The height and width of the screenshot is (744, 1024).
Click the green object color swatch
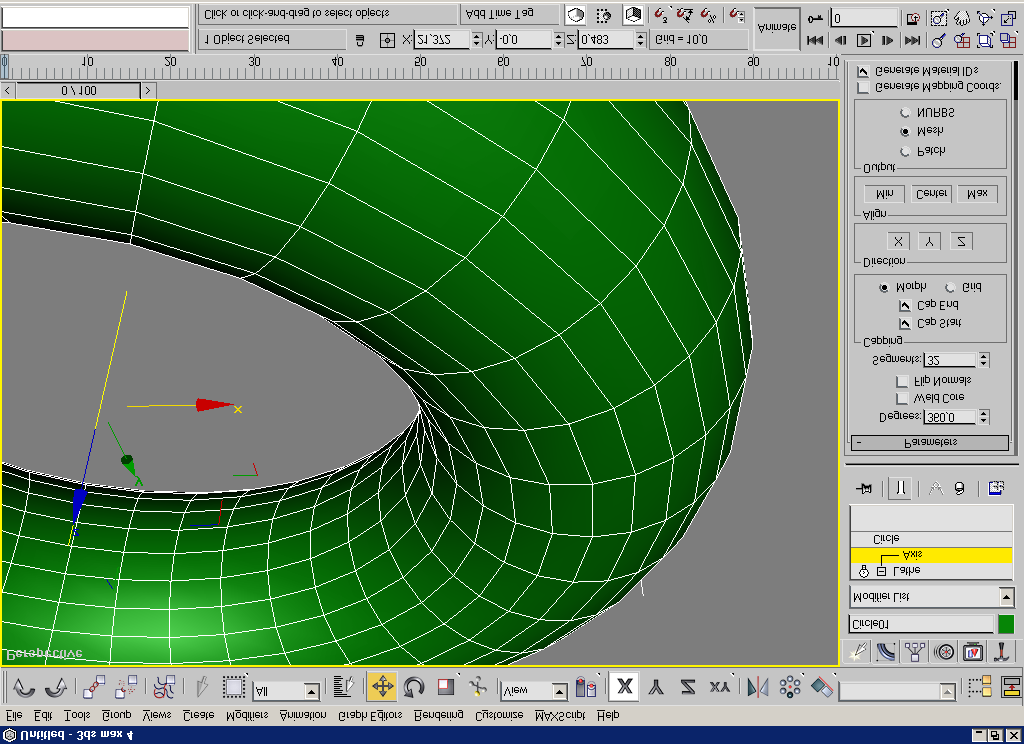click(1006, 624)
